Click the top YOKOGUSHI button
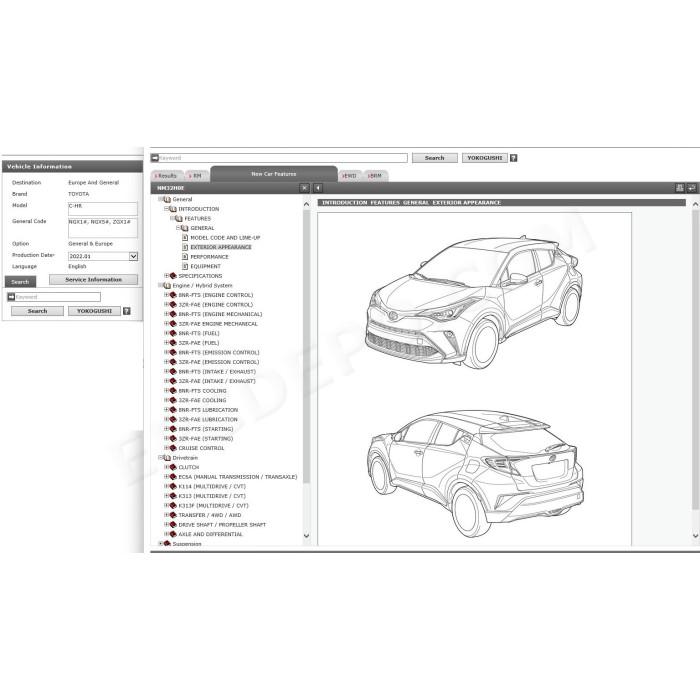This screenshot has height=700, width=700. click(484, 158)
